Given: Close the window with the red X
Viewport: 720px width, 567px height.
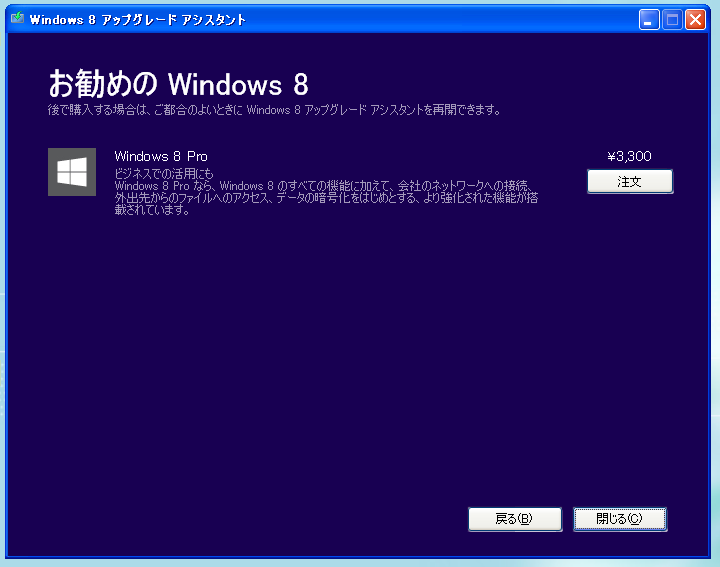Looking at the screenshot, I should point(695,20).
